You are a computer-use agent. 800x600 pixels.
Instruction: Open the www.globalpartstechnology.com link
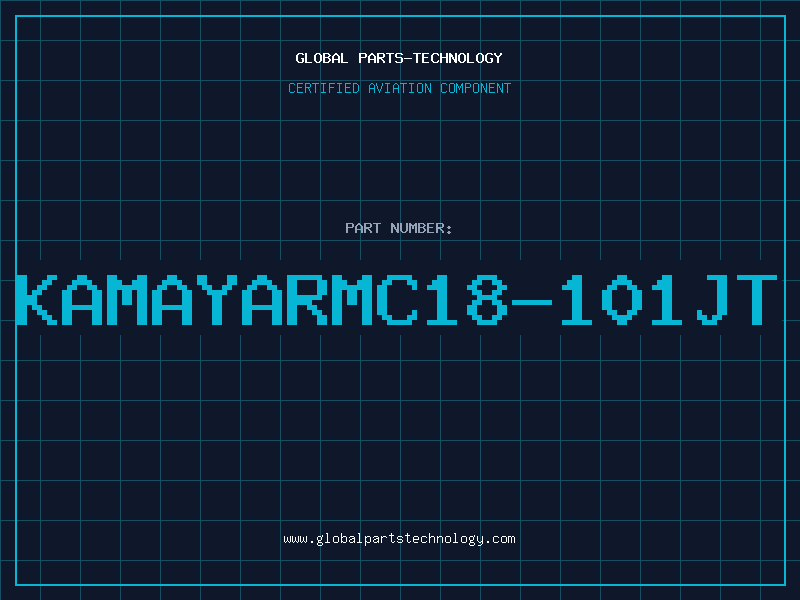point(399,539)
